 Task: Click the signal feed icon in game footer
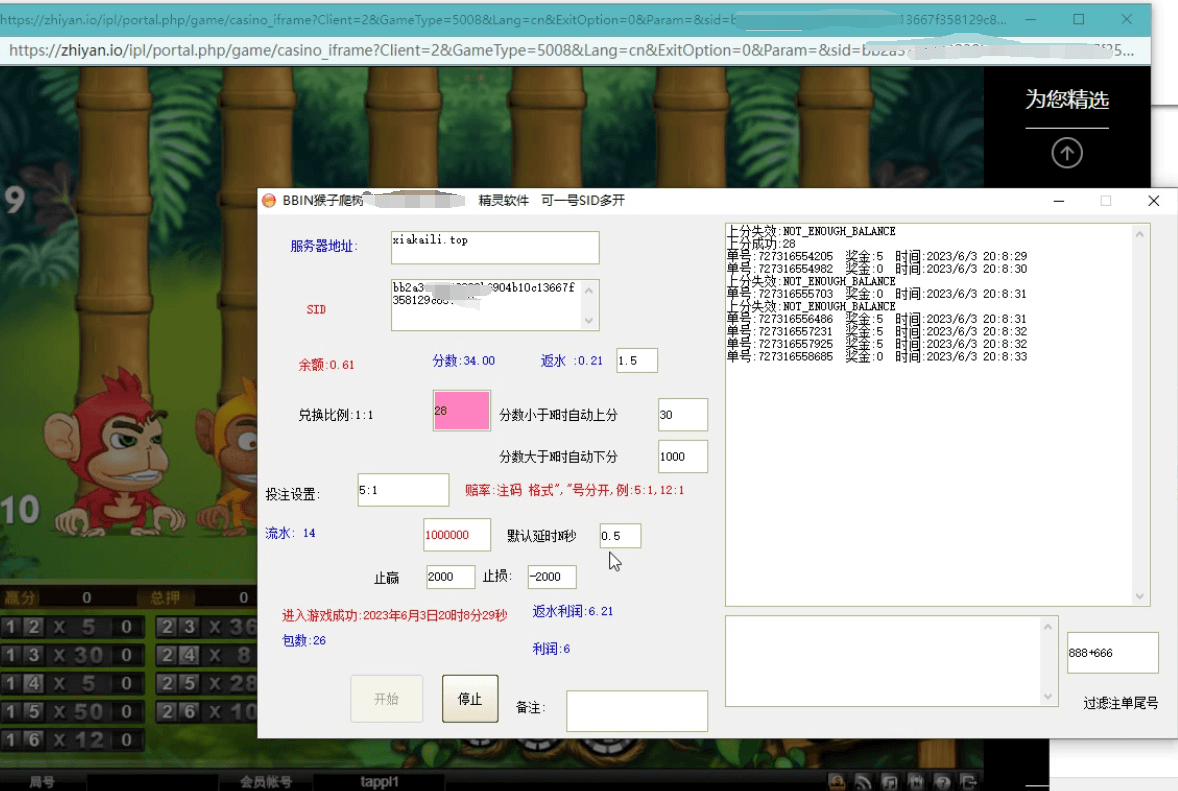click(862, 782)
